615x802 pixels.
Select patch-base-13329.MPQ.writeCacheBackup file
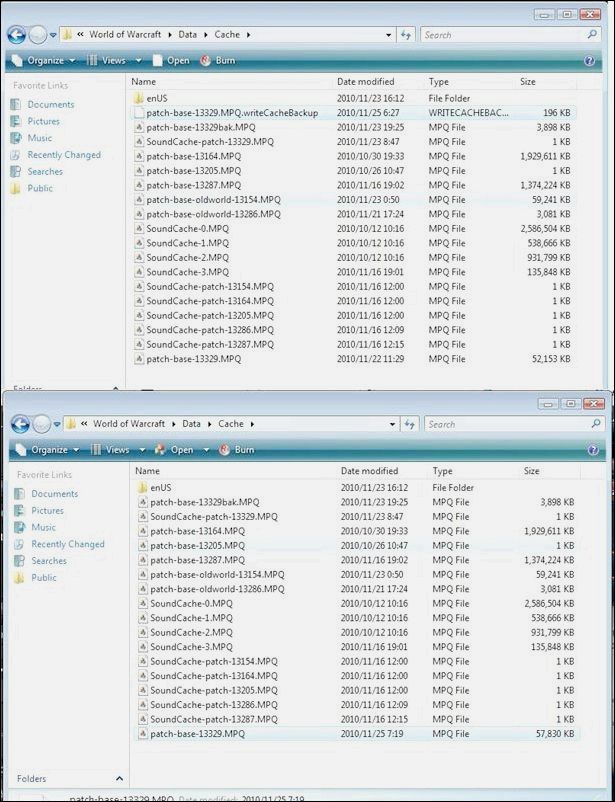pos(353,113)
